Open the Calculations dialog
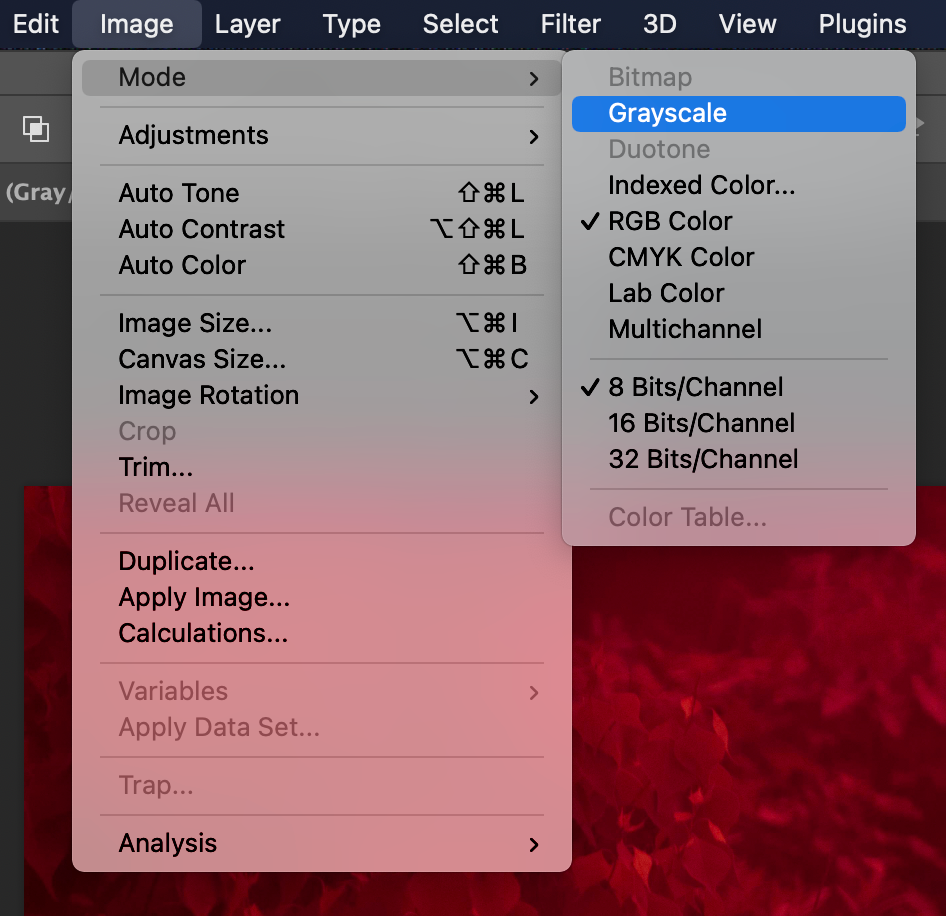Image resolution: width=946 pixels, height=916 pixels. pyautogui.click(x=203, y=634)
